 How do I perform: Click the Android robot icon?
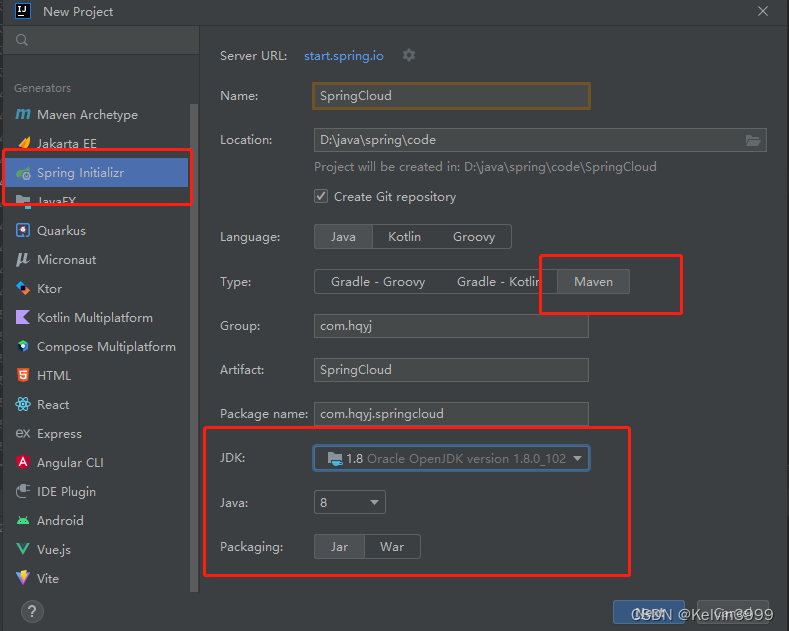click(23, 520)
